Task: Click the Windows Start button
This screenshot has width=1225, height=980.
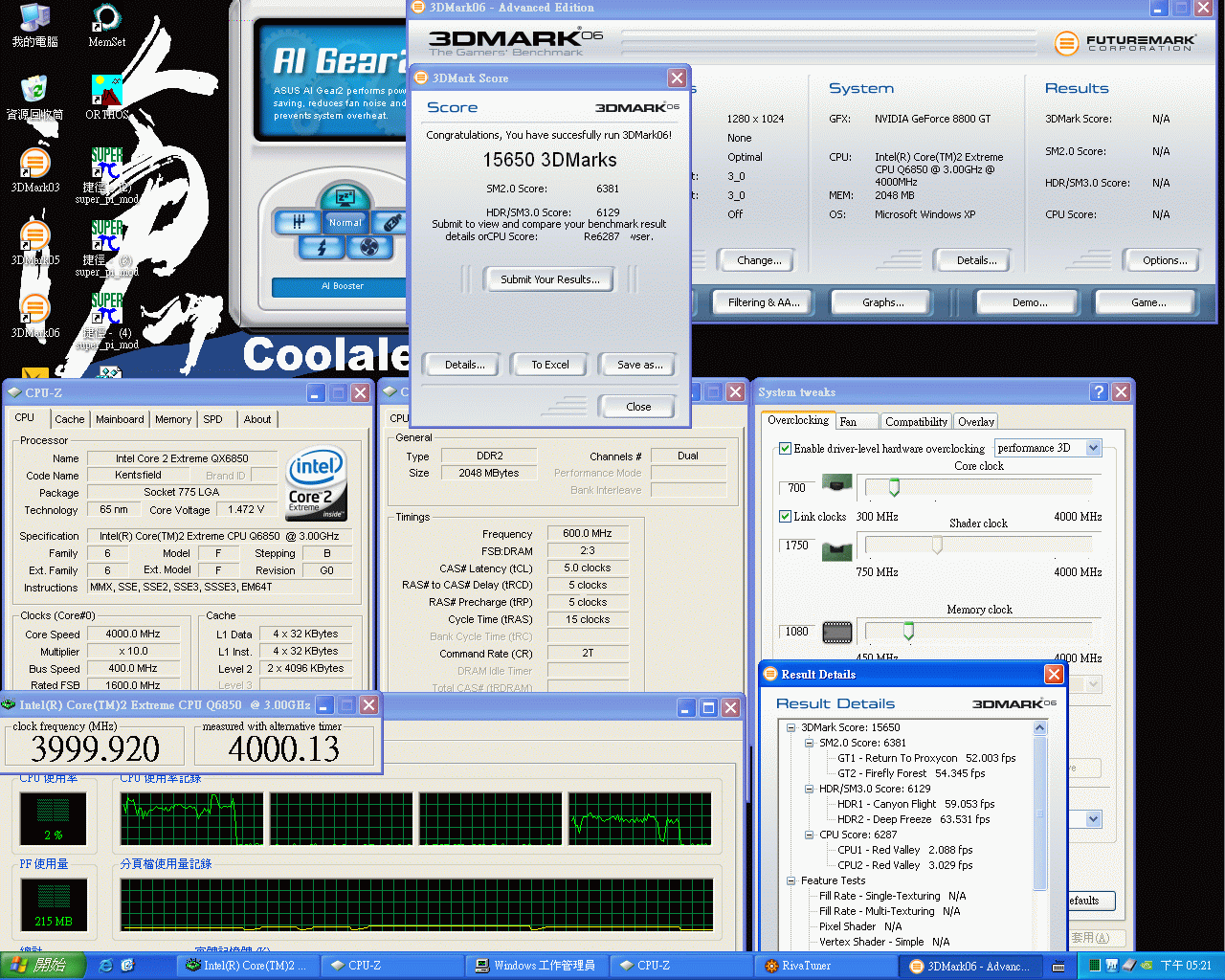Action: click(x=43, y=966)
